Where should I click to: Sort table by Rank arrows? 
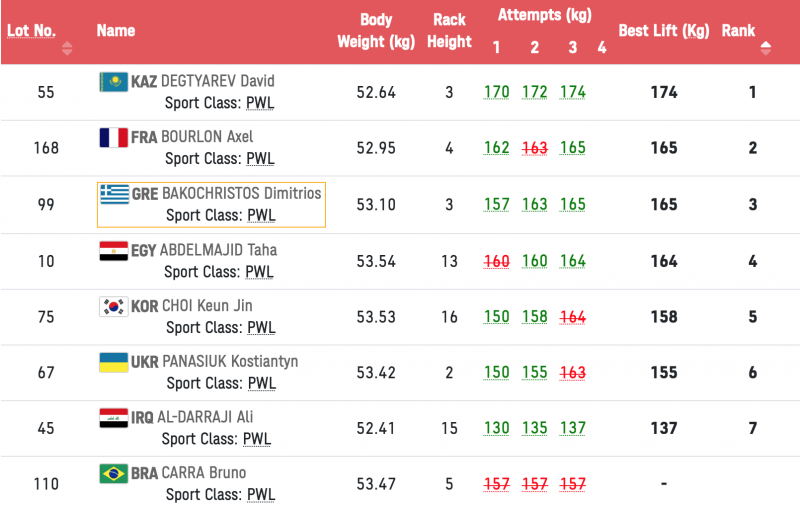766,47
